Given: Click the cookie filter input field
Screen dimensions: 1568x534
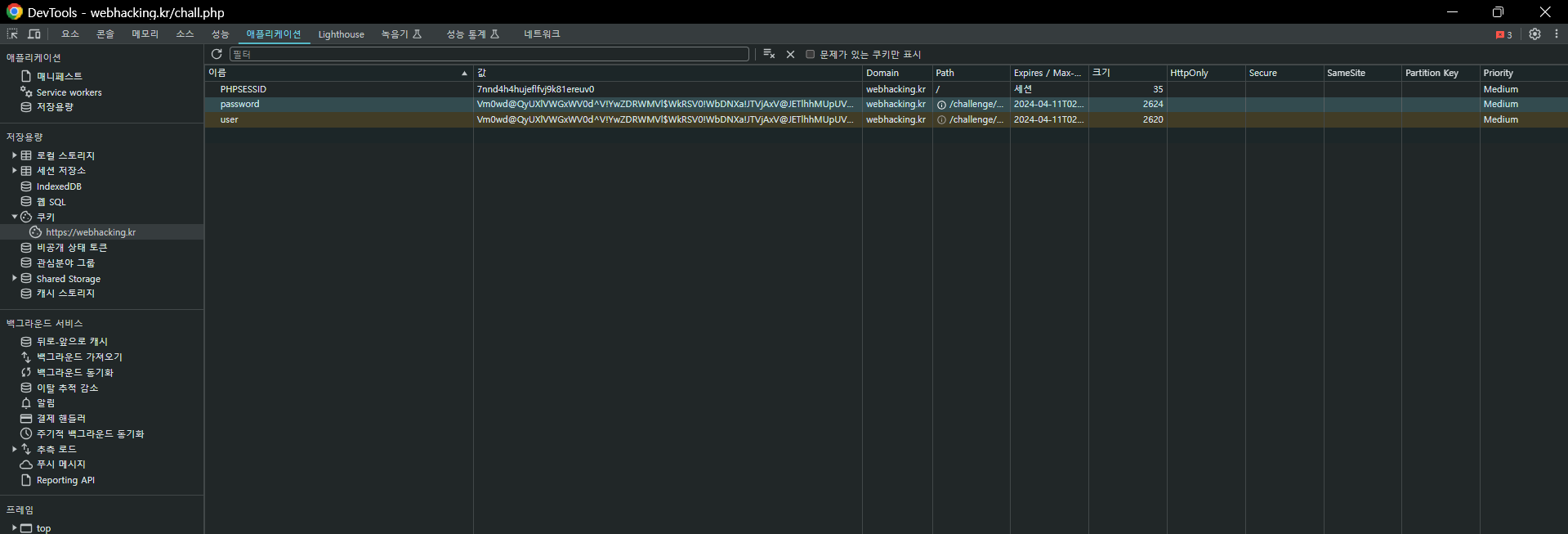Looking at the screenshot, I should pos(489,54).
